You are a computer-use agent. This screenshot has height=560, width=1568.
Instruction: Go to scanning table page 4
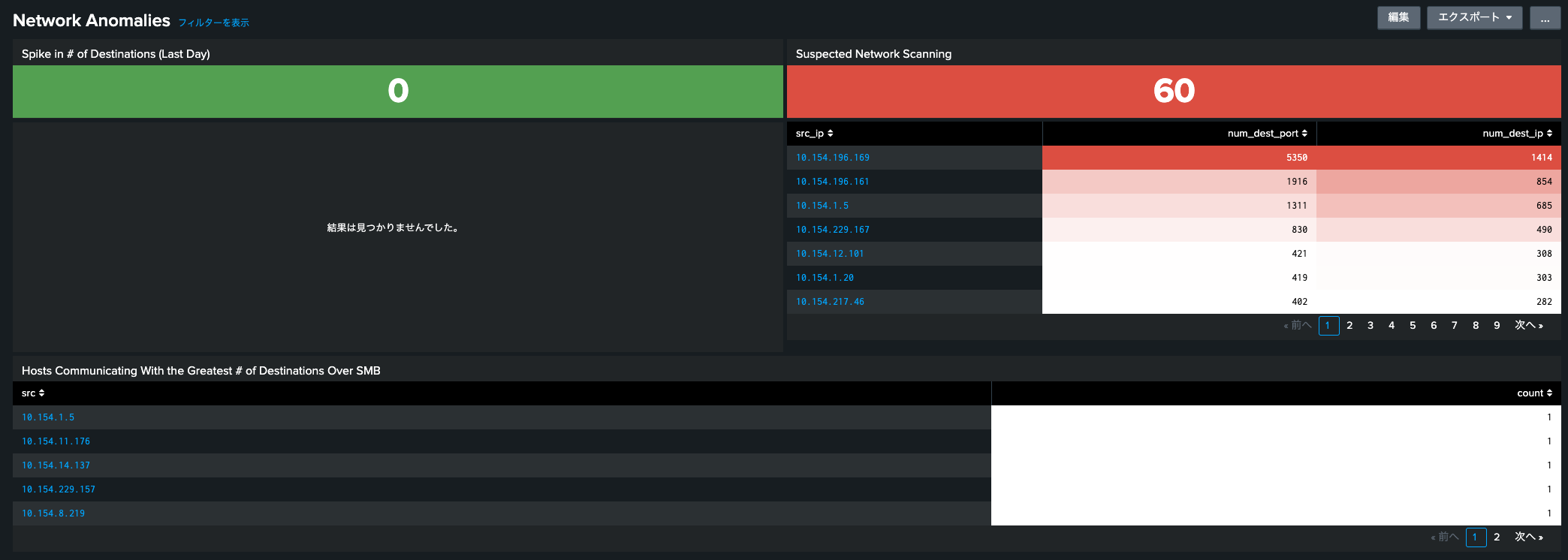1392,326
